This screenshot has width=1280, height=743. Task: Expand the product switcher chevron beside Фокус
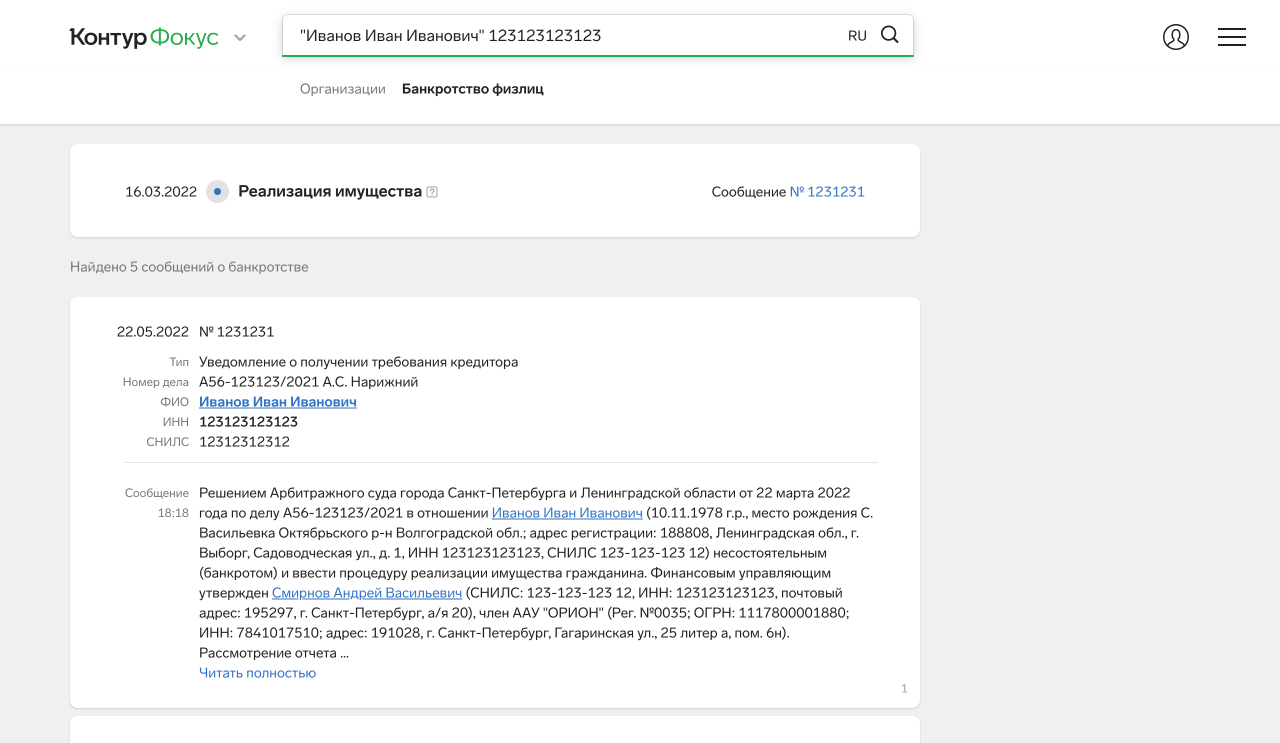240,38
